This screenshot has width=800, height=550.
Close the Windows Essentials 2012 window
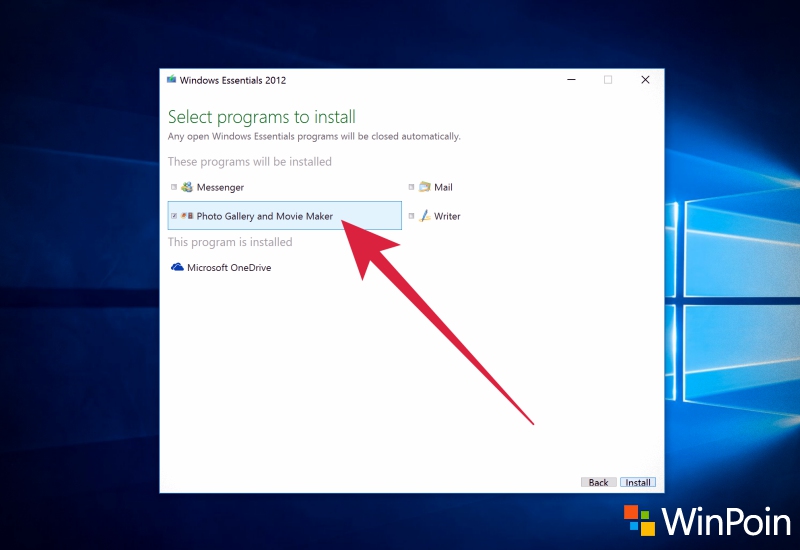coord(645,80)
